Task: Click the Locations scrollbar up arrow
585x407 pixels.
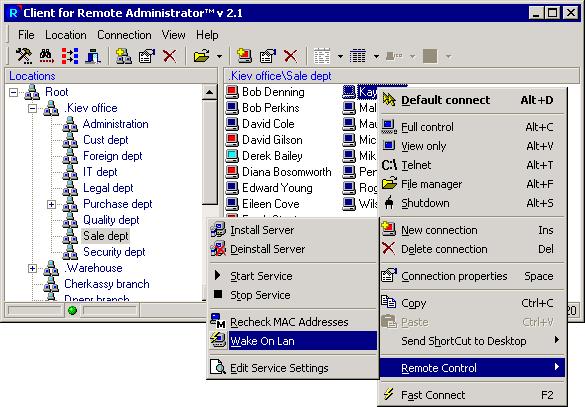Action: 210,92
